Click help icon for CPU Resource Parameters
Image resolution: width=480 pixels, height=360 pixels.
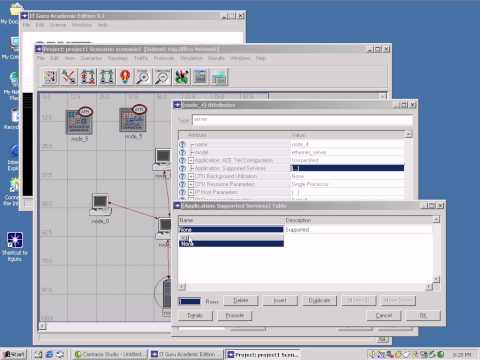click(182, 184)
